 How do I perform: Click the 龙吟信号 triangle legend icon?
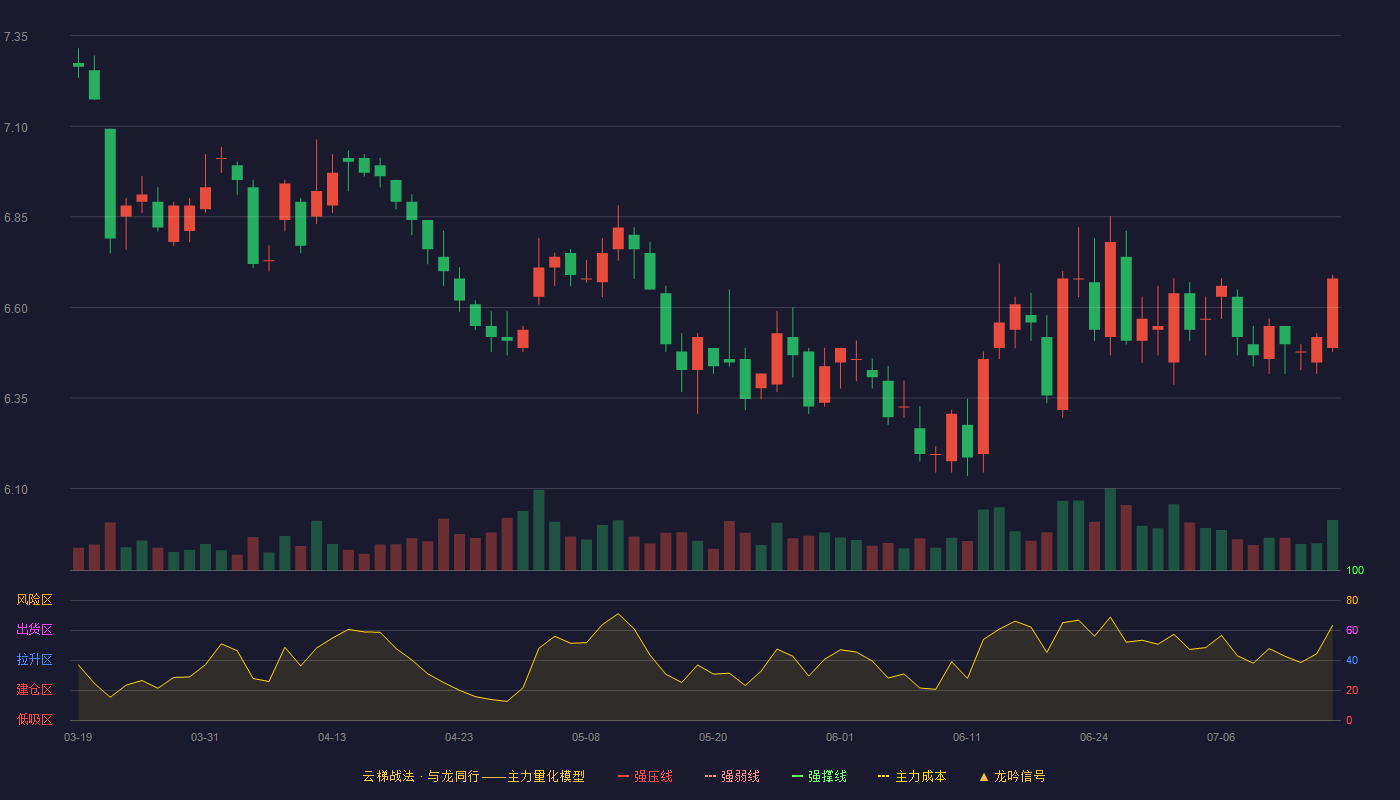coord(983,776)
